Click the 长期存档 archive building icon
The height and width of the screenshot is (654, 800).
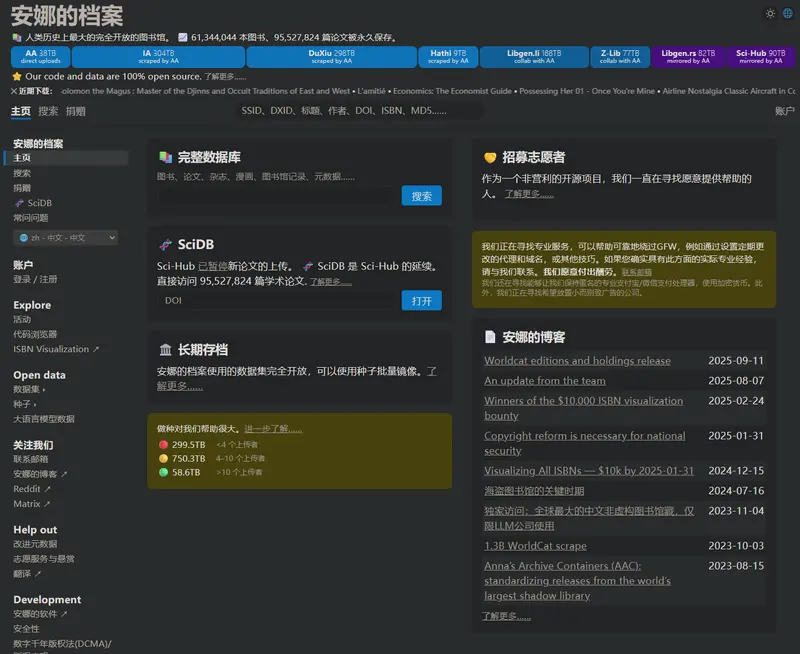point(165,350)
